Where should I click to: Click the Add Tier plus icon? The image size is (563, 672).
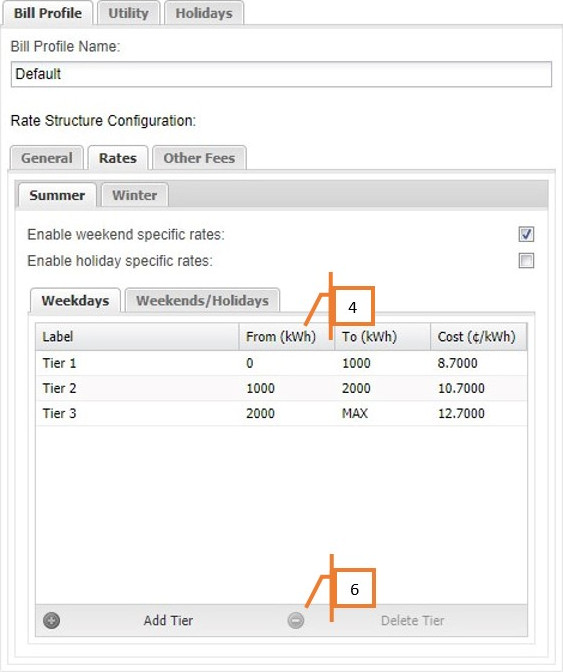tap(51, 620)
